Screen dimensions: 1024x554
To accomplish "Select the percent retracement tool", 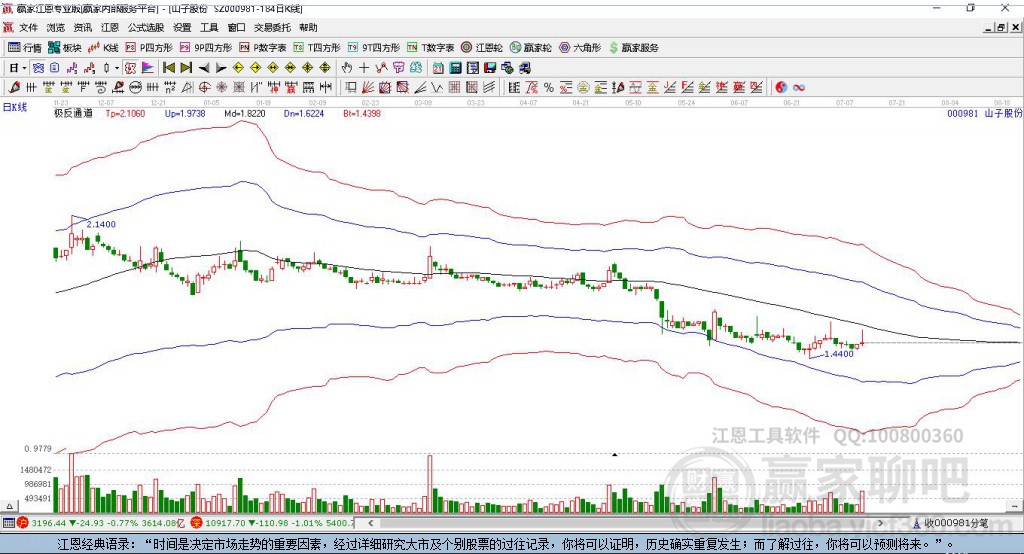I will [x=549, y=88].
